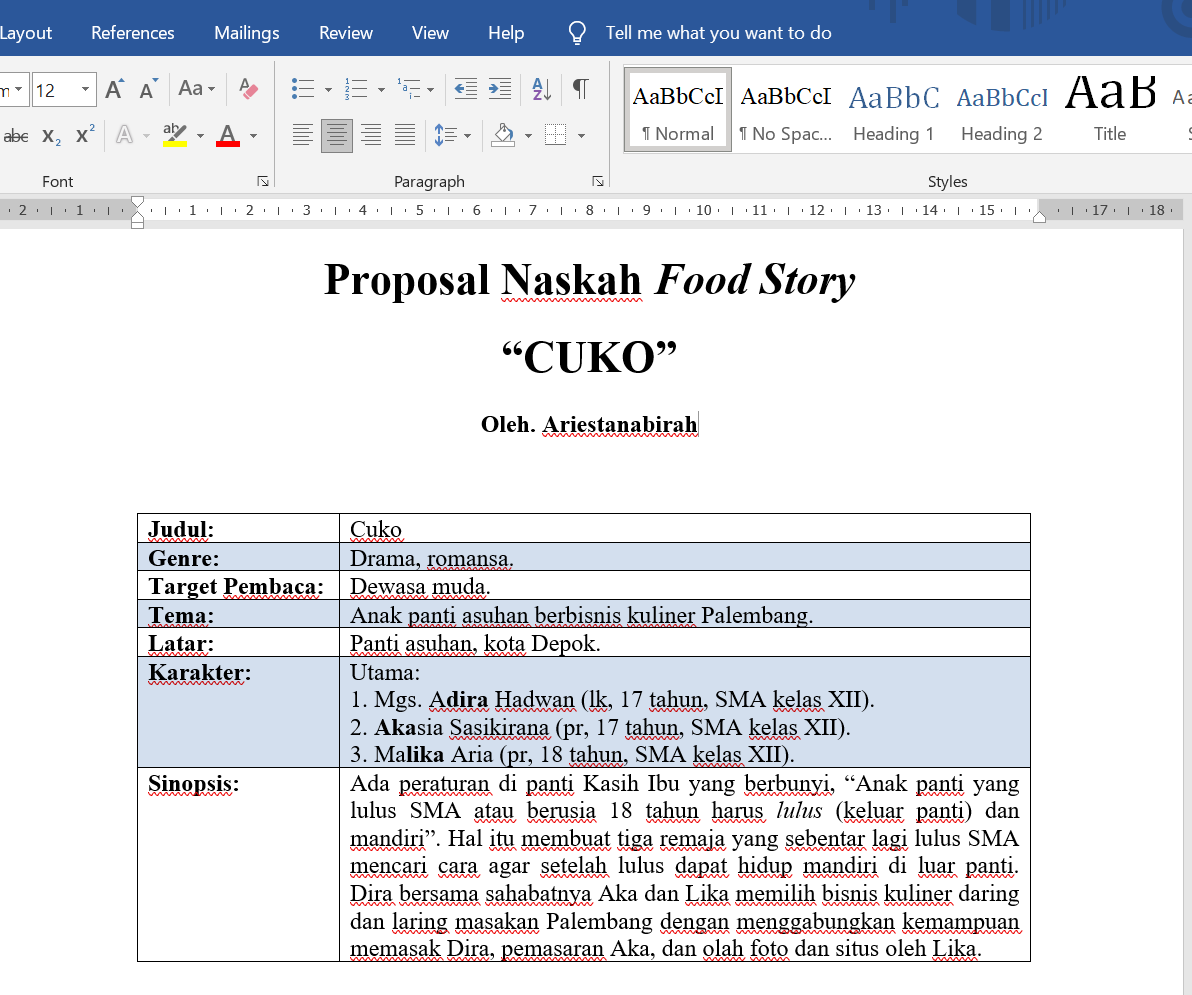Image resolution: width=1192 pixels, height=995 pixels.
Task: Click 'Oleh. Ariestanabirah' author line
Action: click(x=589, y=424)
